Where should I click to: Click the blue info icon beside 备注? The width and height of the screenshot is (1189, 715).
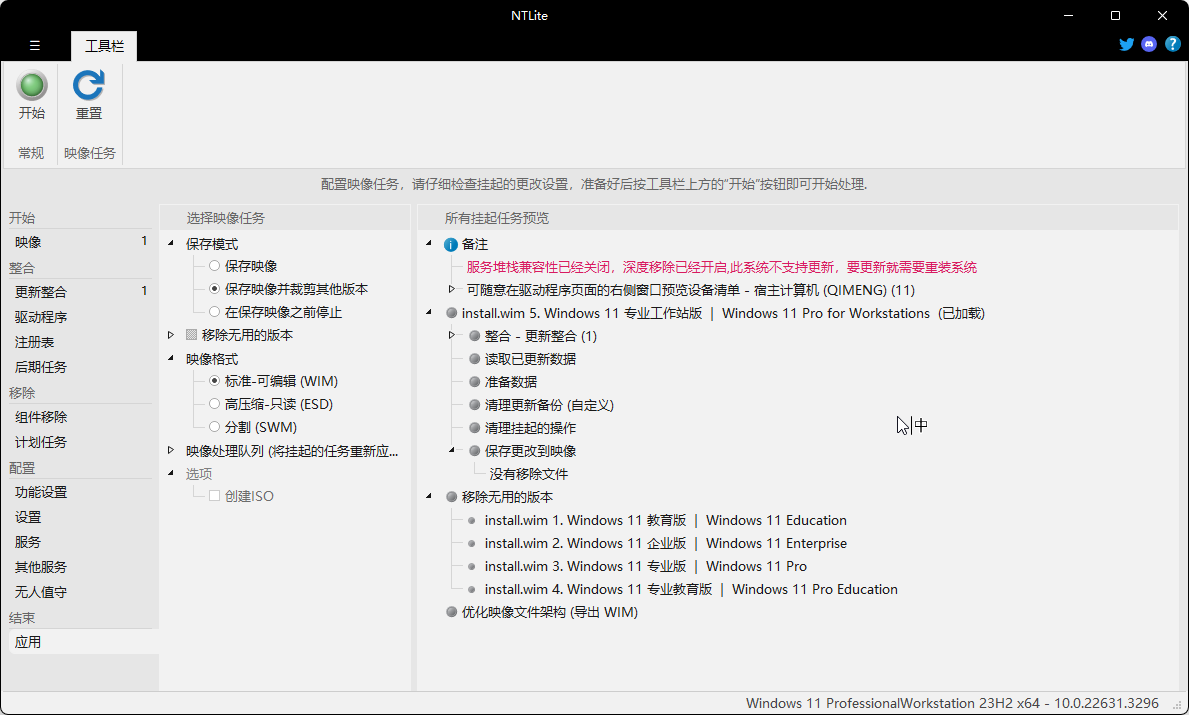(x=450, y=245)
